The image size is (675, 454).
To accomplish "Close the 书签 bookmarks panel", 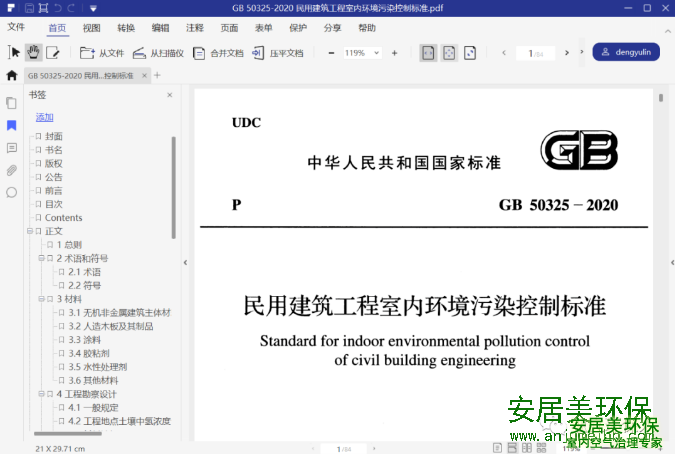I will (x=169, y=95).
